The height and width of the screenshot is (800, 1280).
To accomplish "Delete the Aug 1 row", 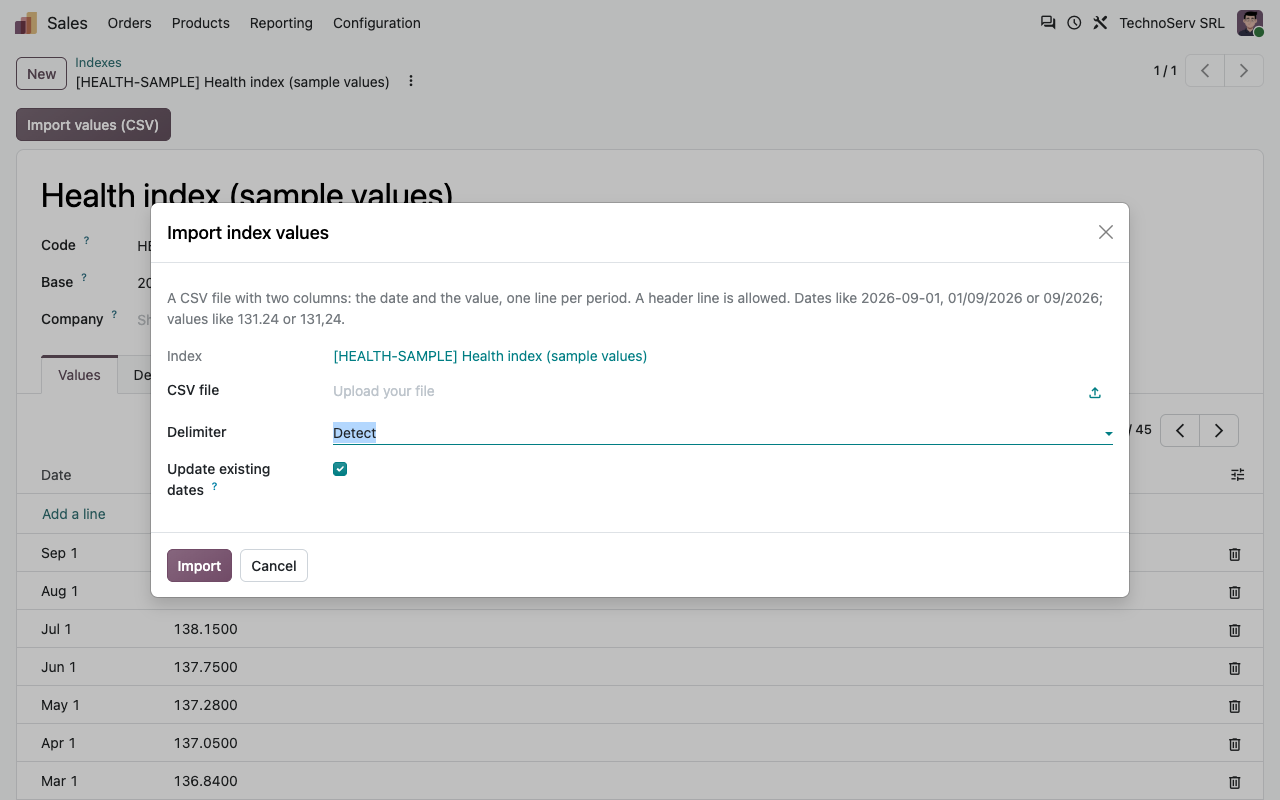I will pyautogui.click(x=1235, y=592).
